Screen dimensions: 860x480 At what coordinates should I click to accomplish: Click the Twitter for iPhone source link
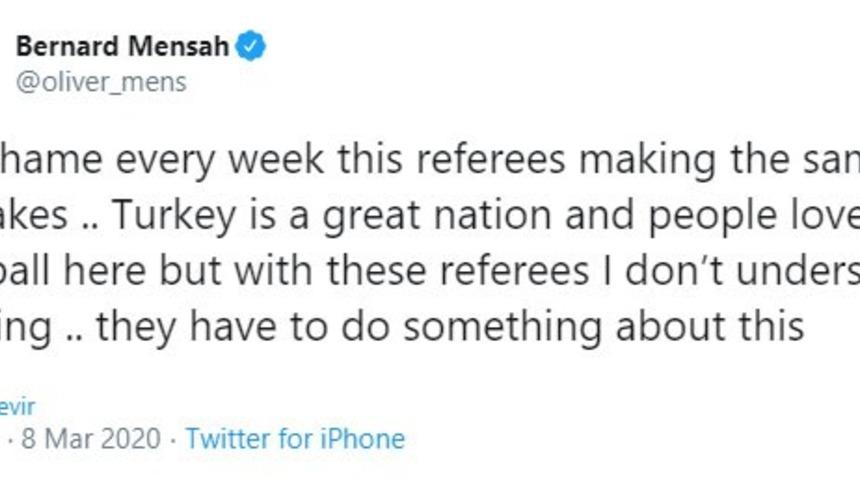(x=295, y=438)
